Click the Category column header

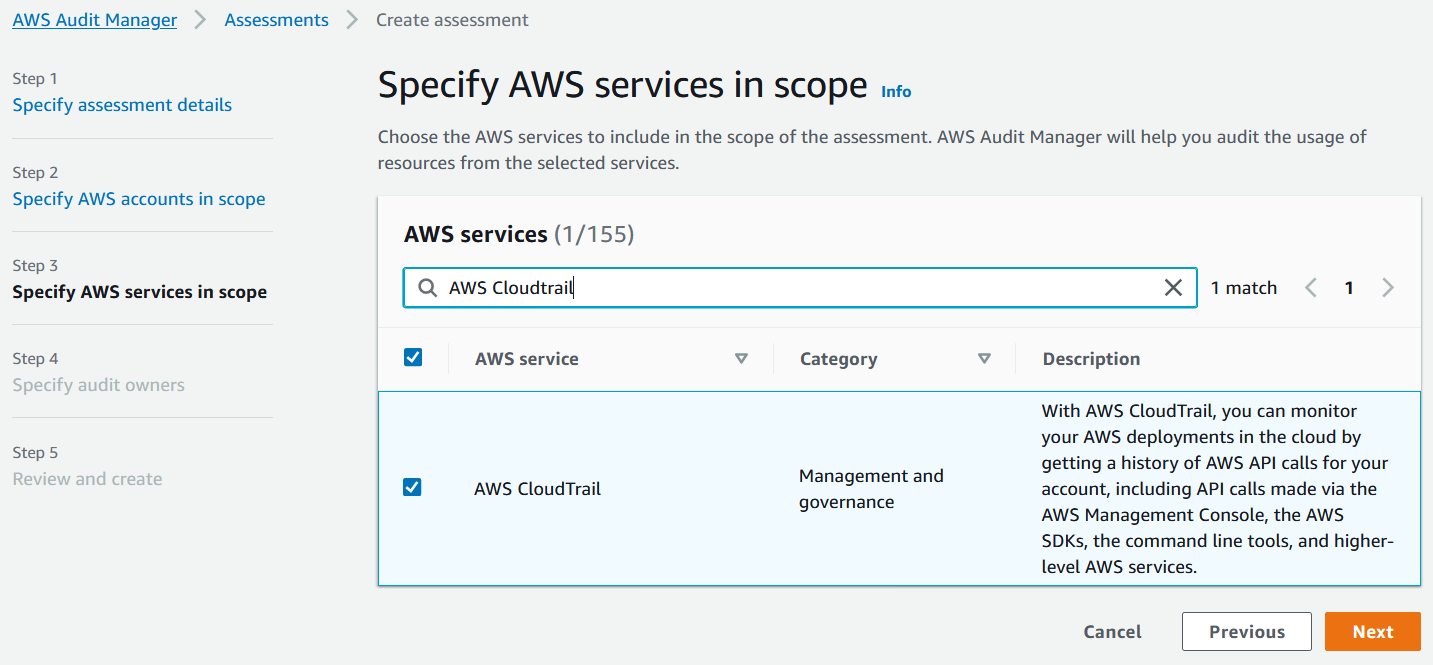[x=838, y=359]
